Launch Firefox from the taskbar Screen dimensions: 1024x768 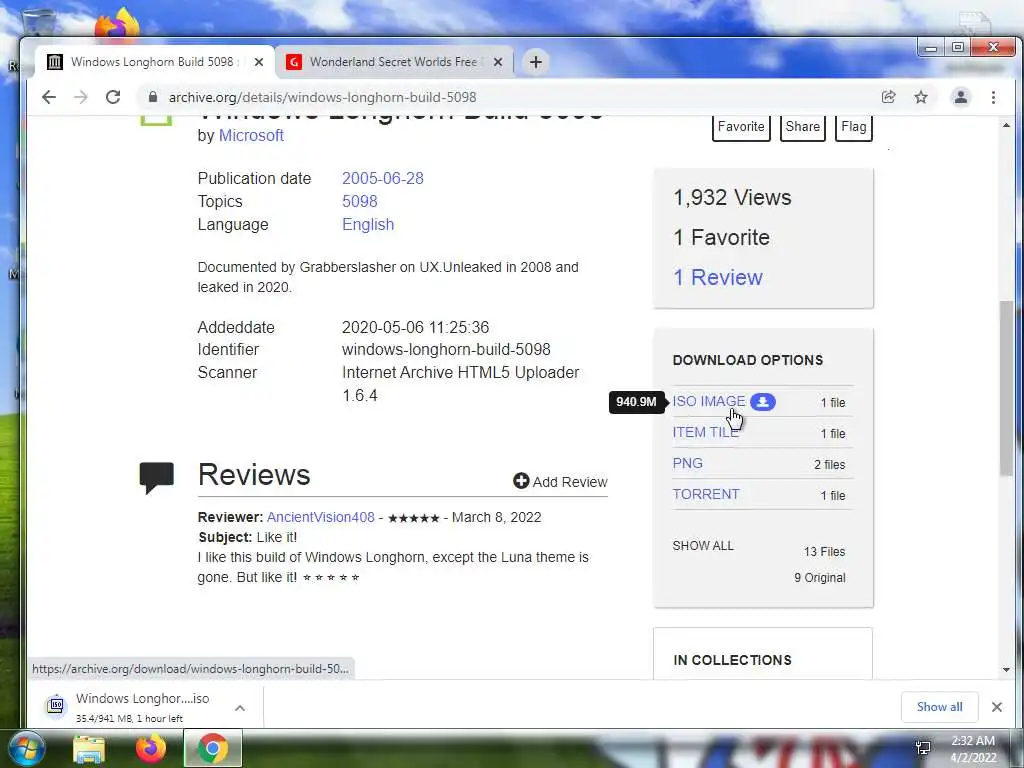(150, 749)
